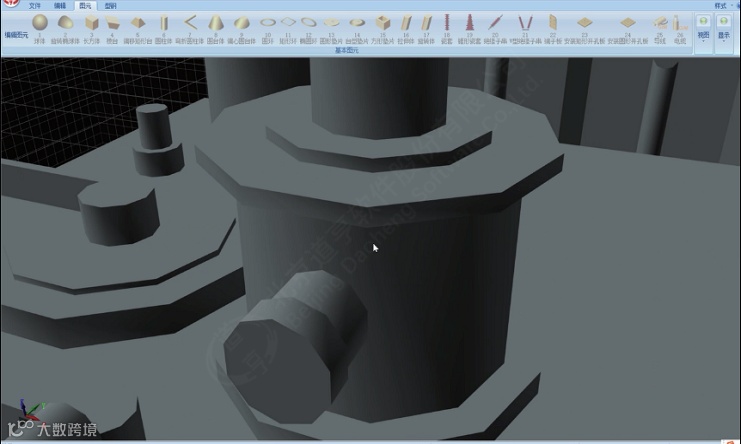This screenshot has width=741, height=444.
Task: Pick the terminal board primitive number 22
Action: click(x=552, y=28)
